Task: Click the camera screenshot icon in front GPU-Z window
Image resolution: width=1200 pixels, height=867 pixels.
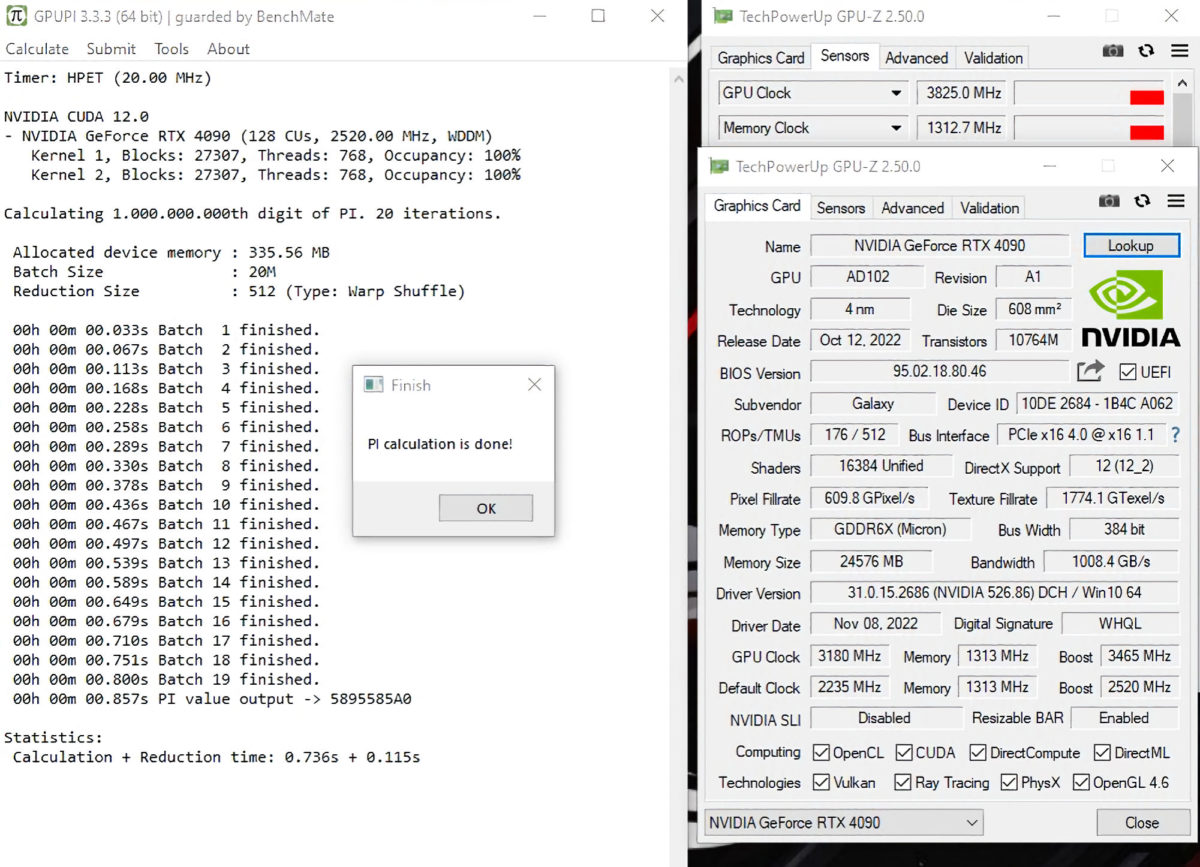Action: (1109, 201)
